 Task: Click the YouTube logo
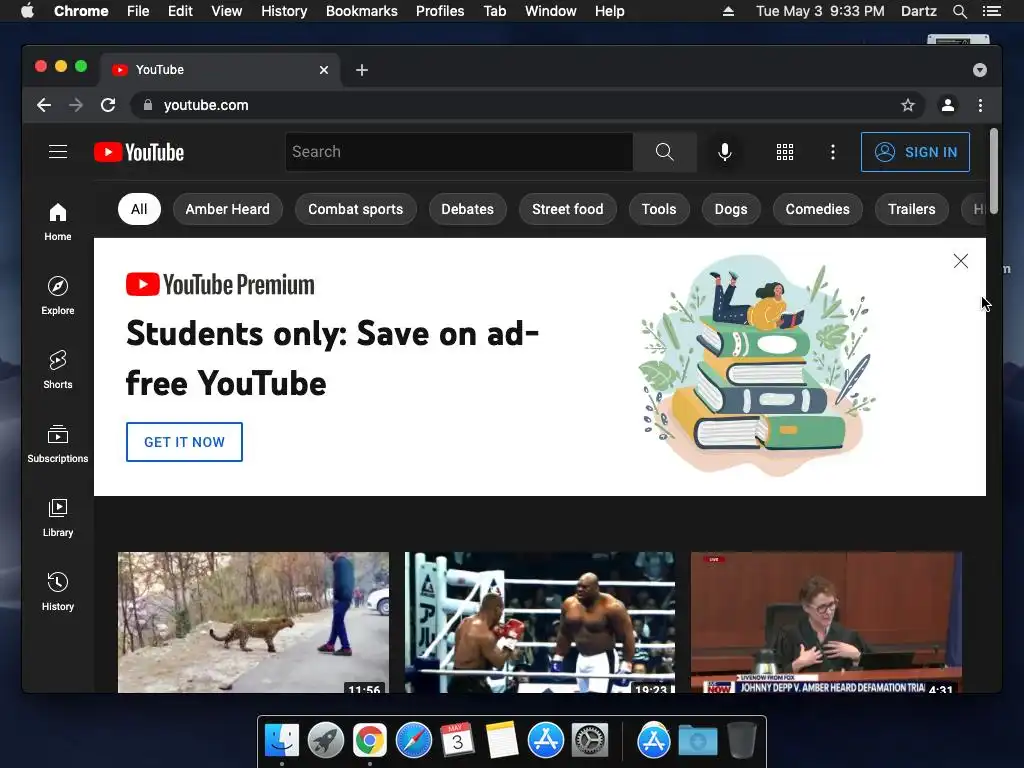[x=139, y=152]
